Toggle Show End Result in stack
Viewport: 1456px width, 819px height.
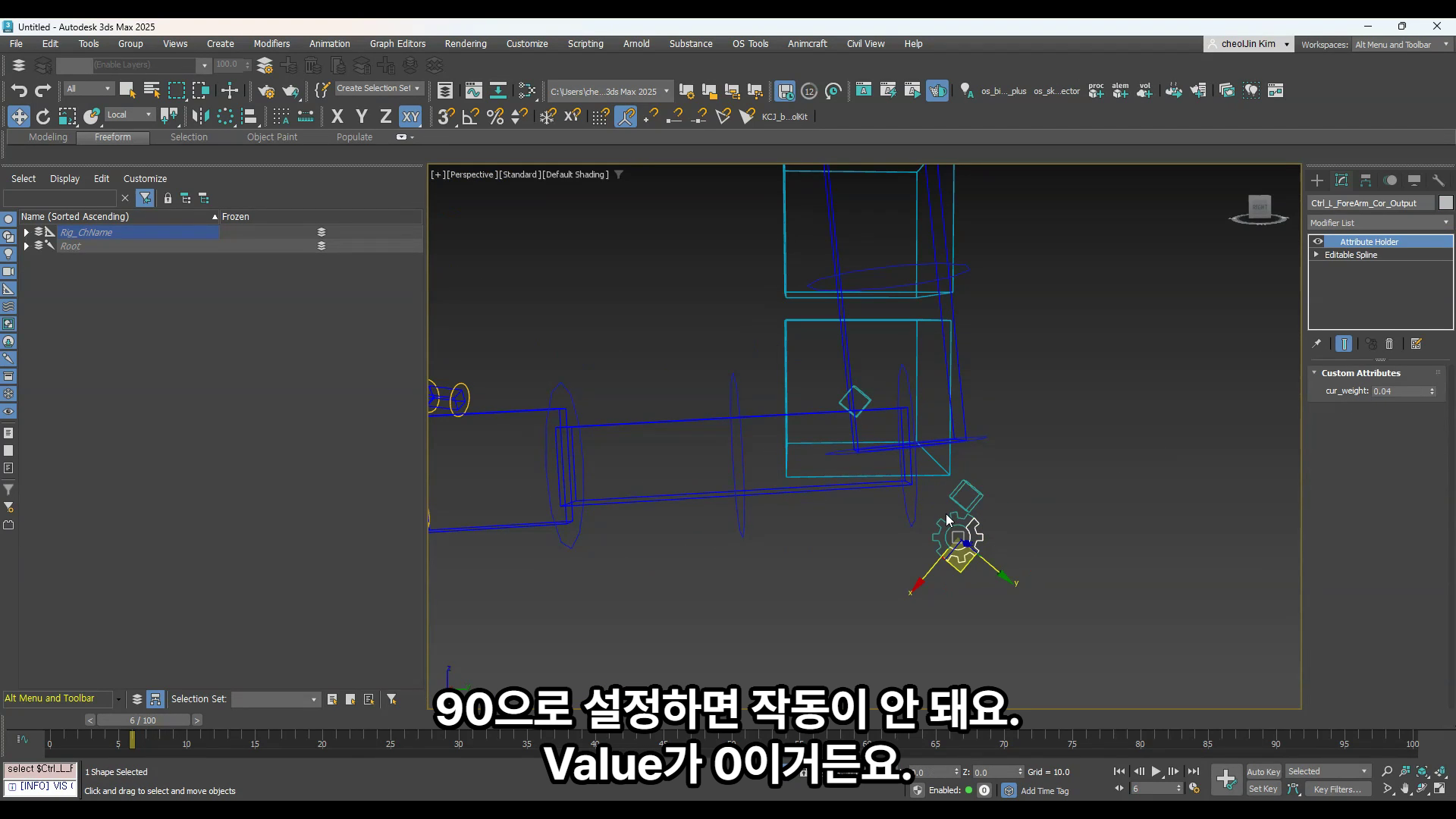point(1344,344)
